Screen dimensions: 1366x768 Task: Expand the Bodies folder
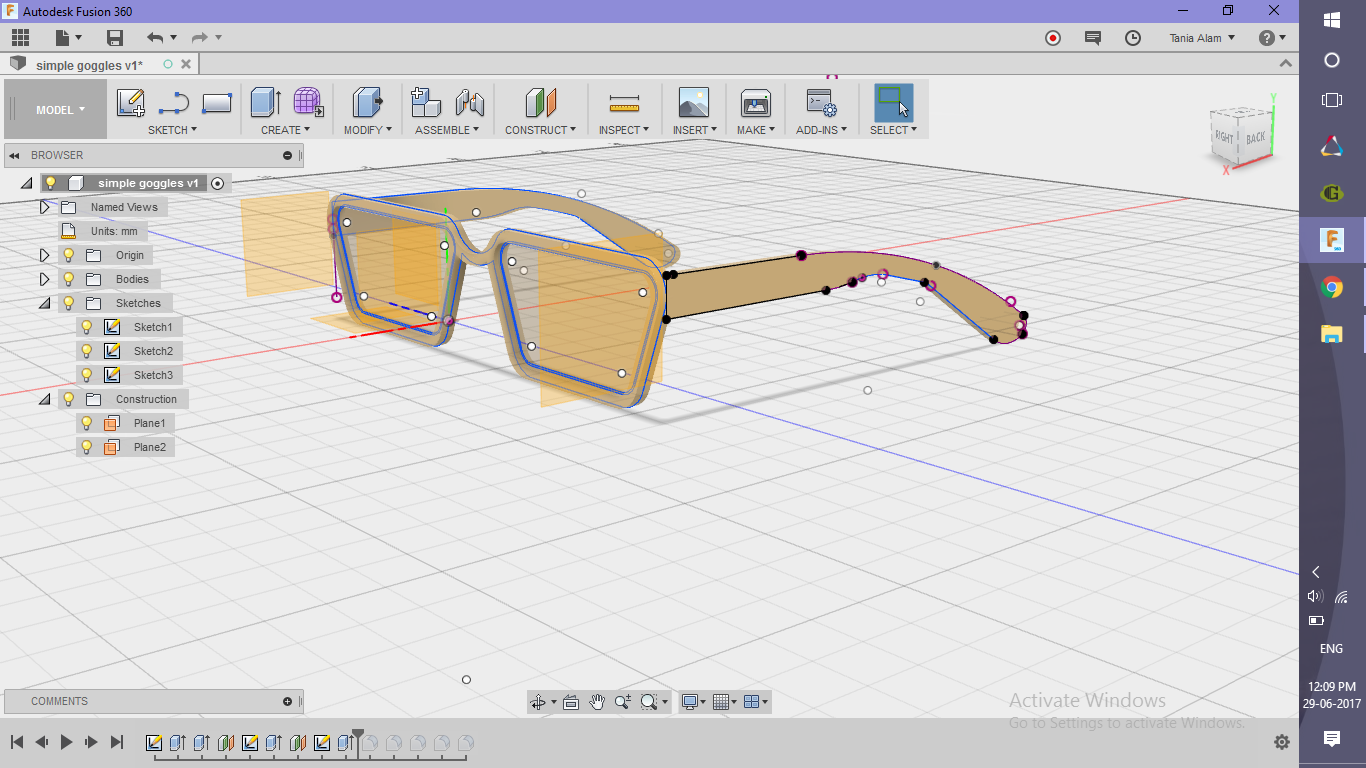[44, 279]
